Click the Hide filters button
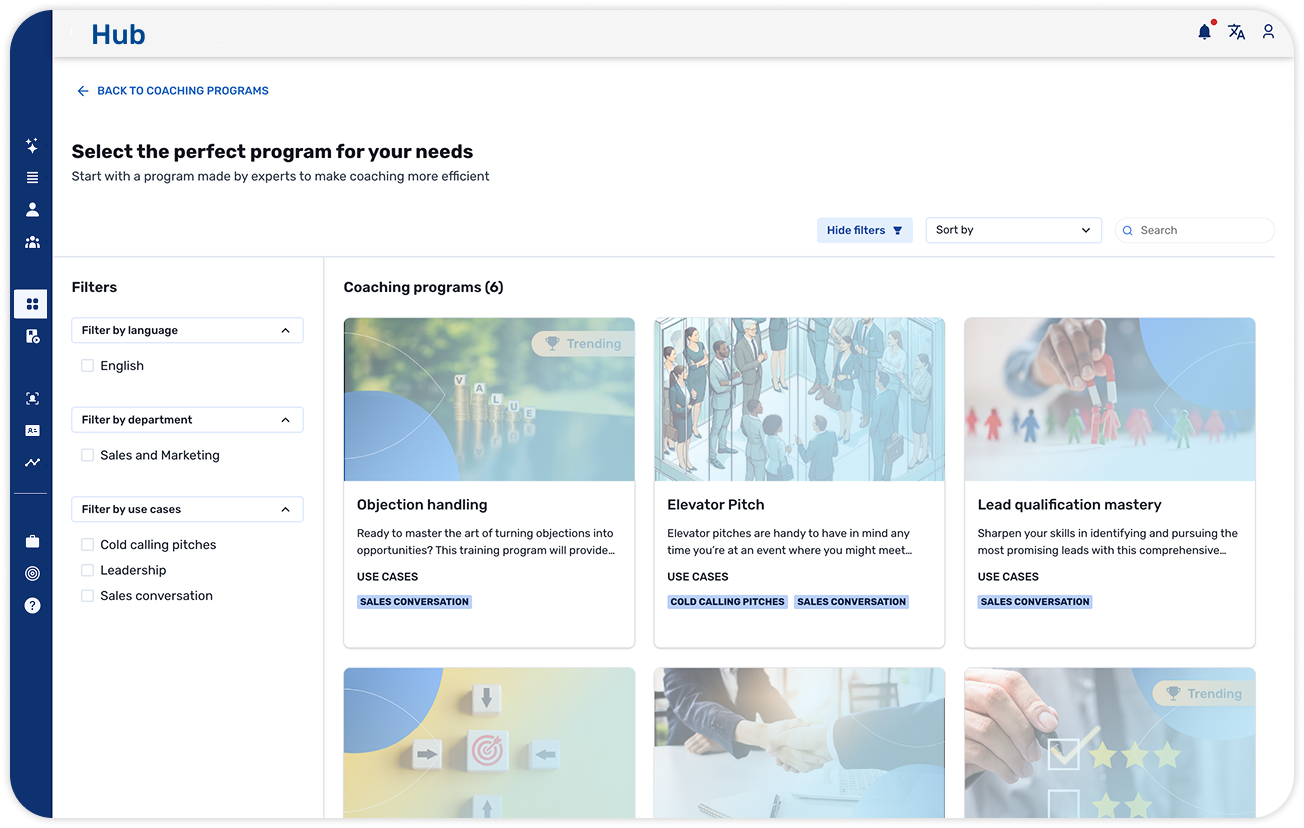The width and height of the screenshot is (1304, 828). click(x=864, y=230)
